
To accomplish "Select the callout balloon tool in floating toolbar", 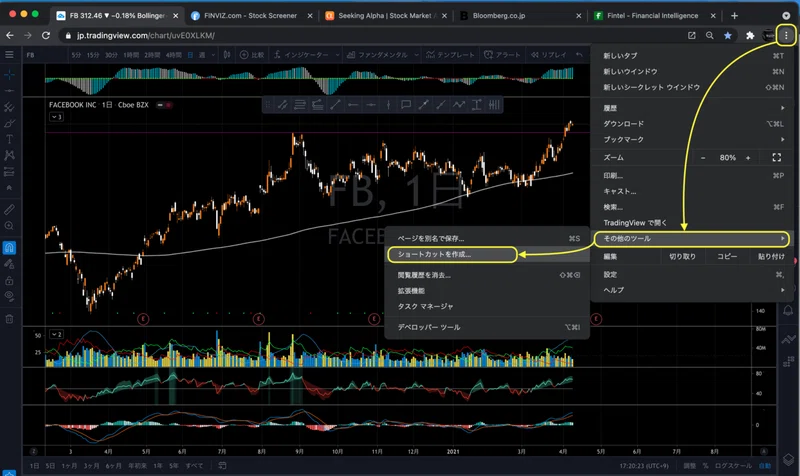I will pyautogui.click(x=406, y=105).
